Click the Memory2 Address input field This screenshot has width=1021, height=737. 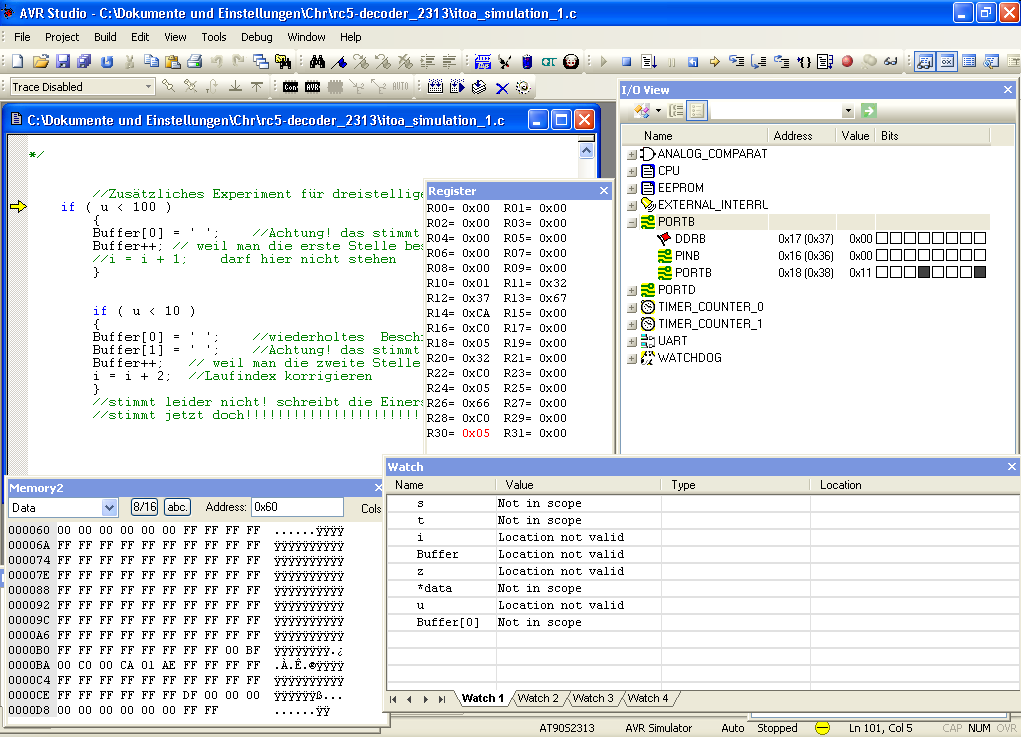coord(298,507)
